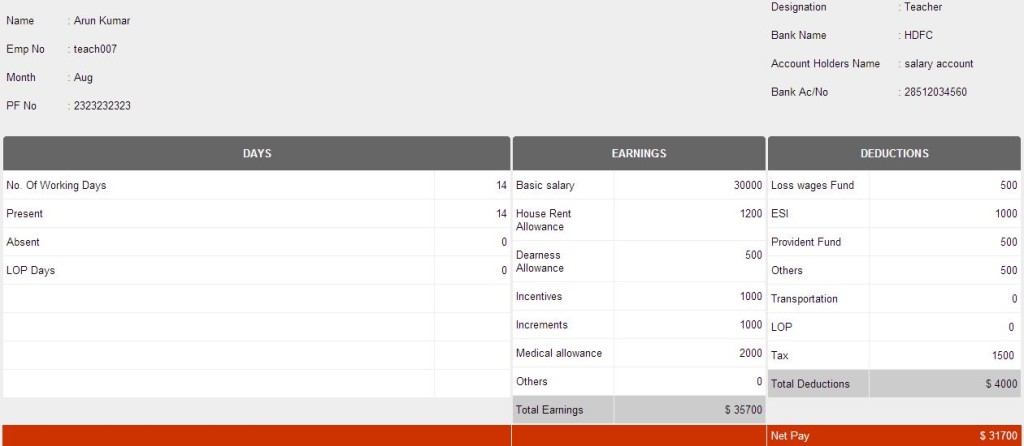The image size is (1024, 446).
Task: Select the Total Earnings amount $ 35700
Action: coord(743,410)
